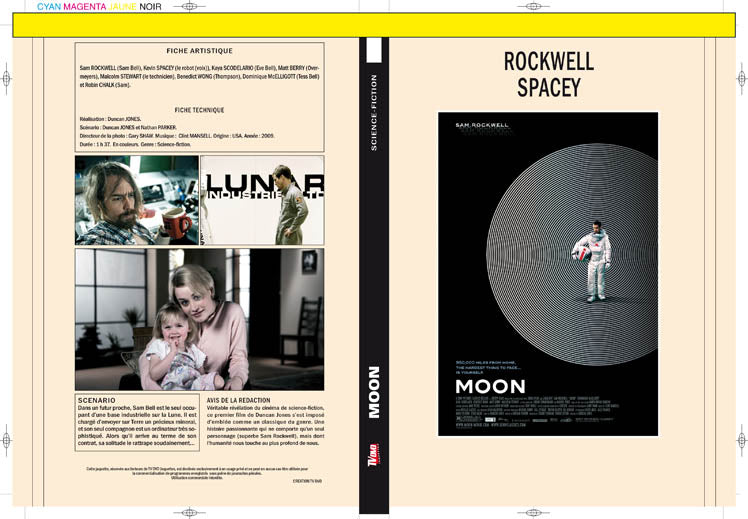Viewport: 748px width, 519px height.
Task: Click the line 'Réalisation : Duncan JONES.'
Action: click(x=110, y=119)
